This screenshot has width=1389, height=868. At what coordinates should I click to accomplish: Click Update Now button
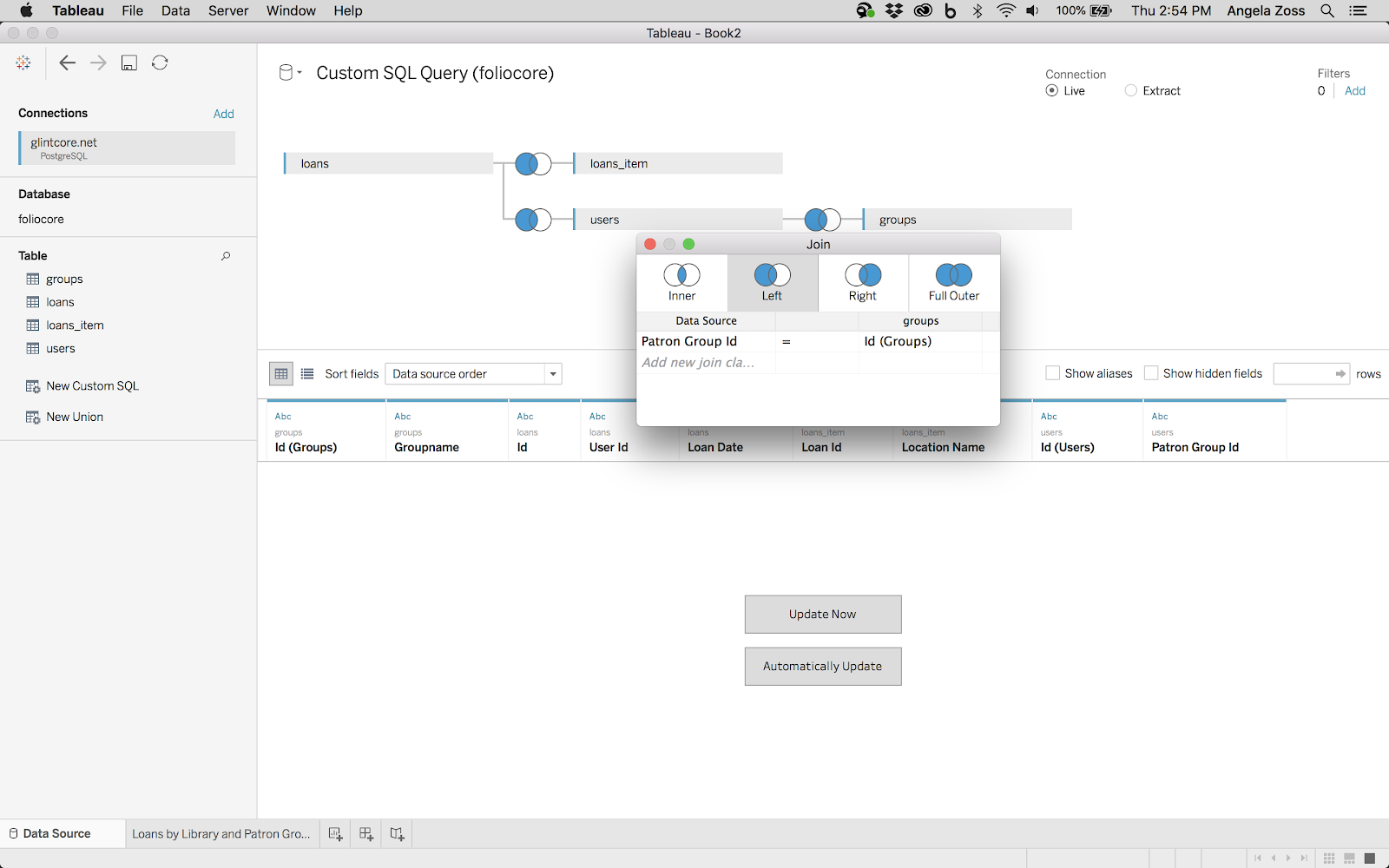pyautogui.click(x=823, y=615)
